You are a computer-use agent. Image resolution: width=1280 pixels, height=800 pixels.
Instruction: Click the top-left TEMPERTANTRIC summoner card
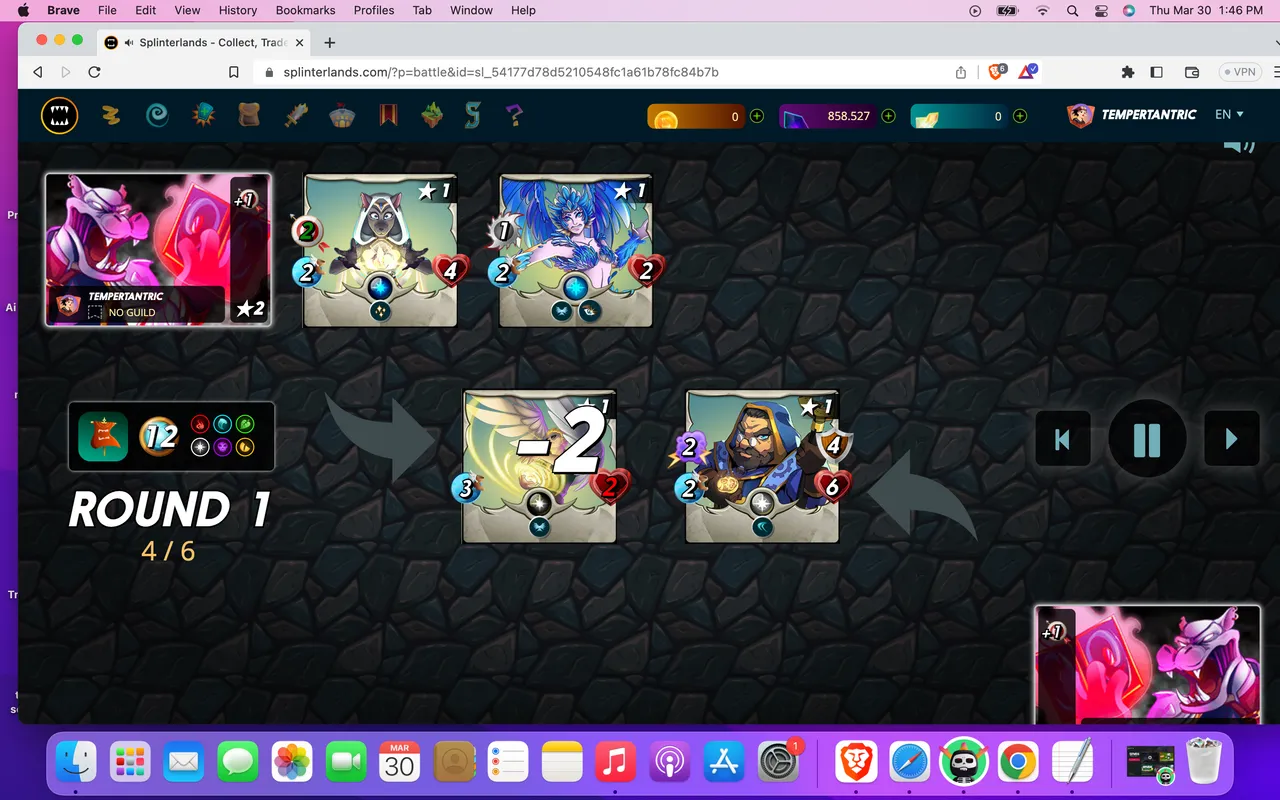click(158, 249)
